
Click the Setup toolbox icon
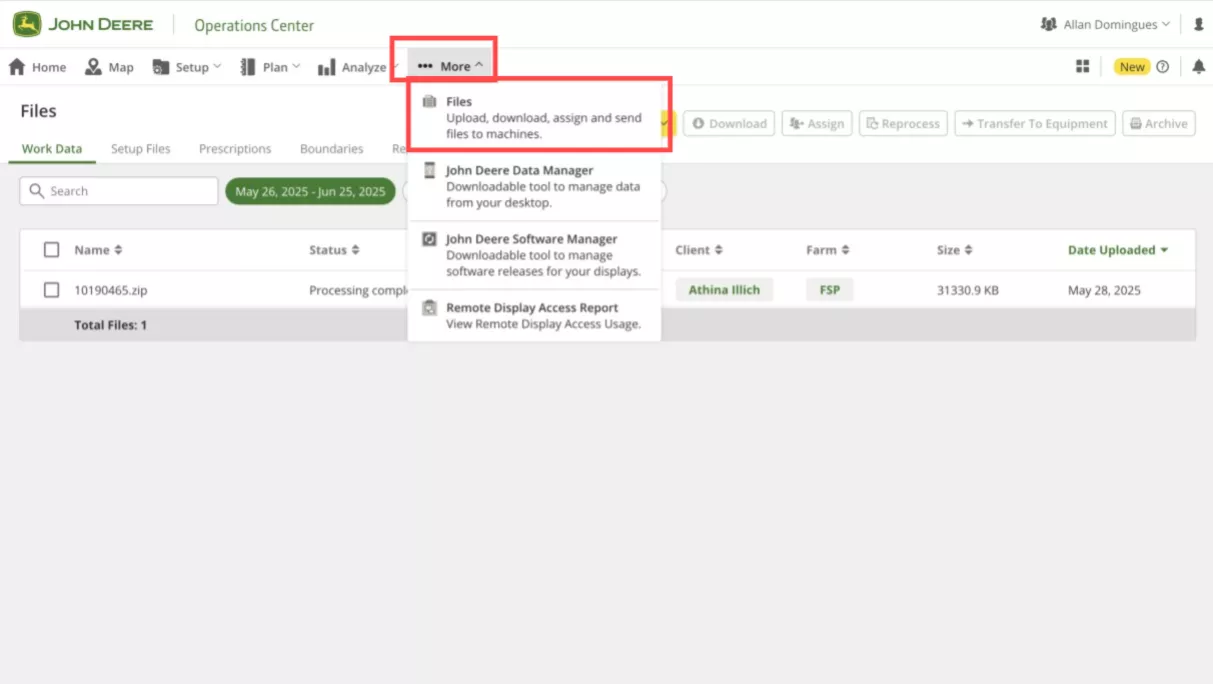tap(161, 67)
